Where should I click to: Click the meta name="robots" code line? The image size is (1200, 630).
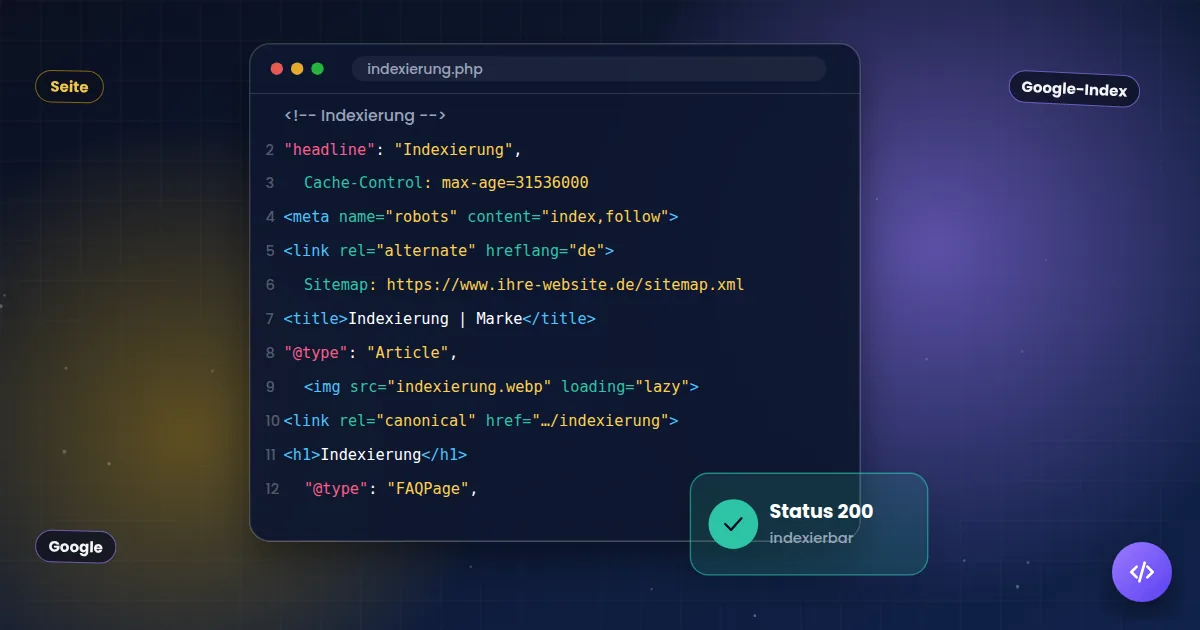[x=481, y=217]
